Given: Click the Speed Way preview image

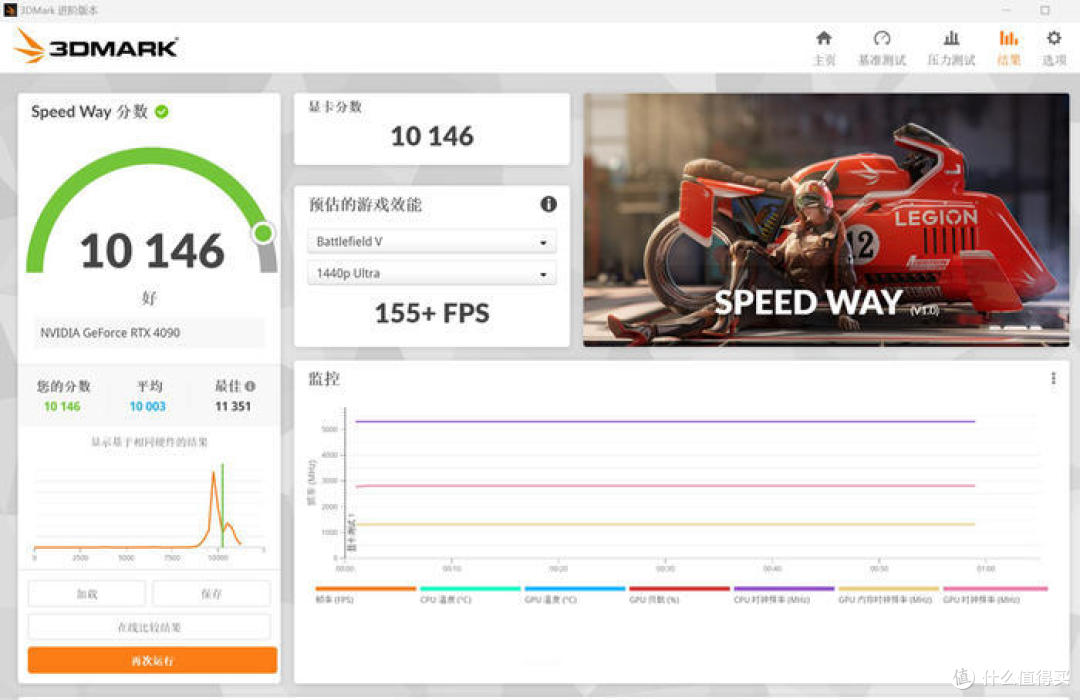Looking at the screenshot, I should coord(826,220).
